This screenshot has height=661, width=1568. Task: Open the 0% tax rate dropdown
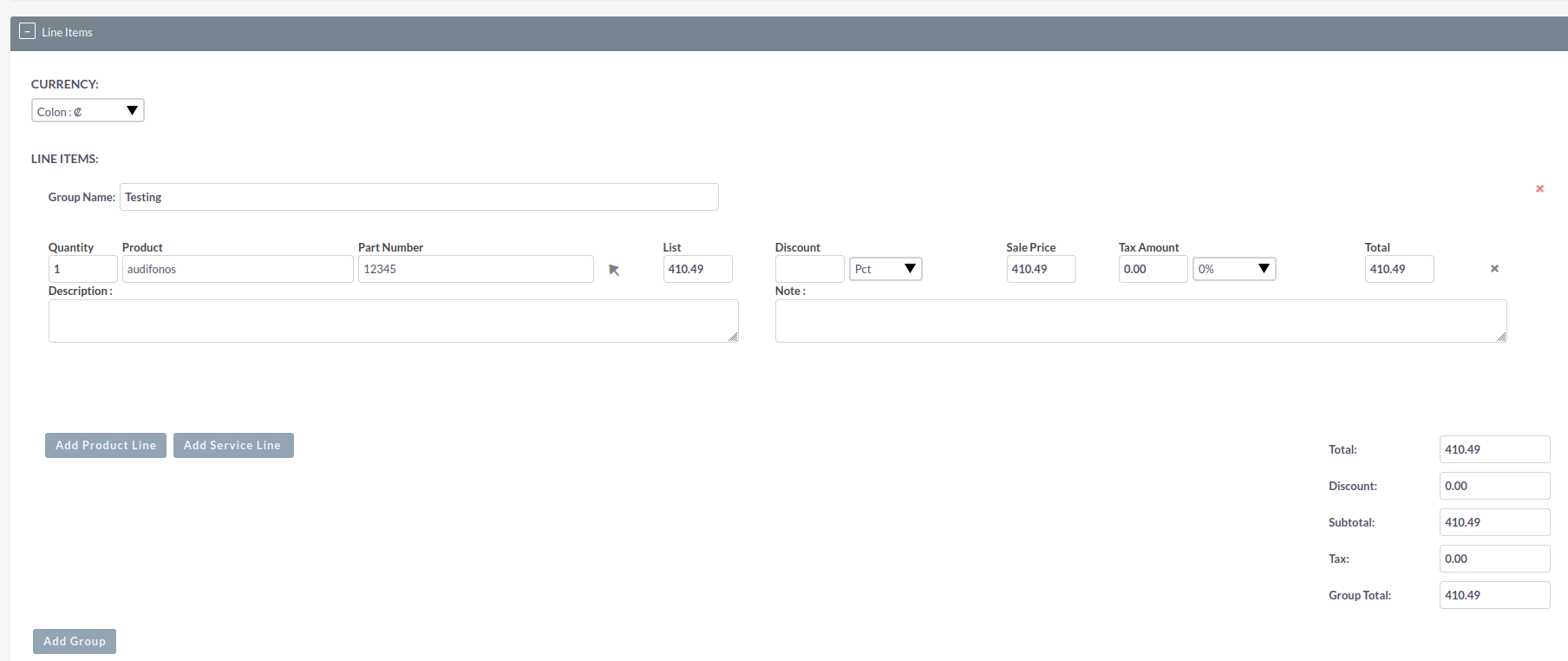click(x=1234, y=269)
